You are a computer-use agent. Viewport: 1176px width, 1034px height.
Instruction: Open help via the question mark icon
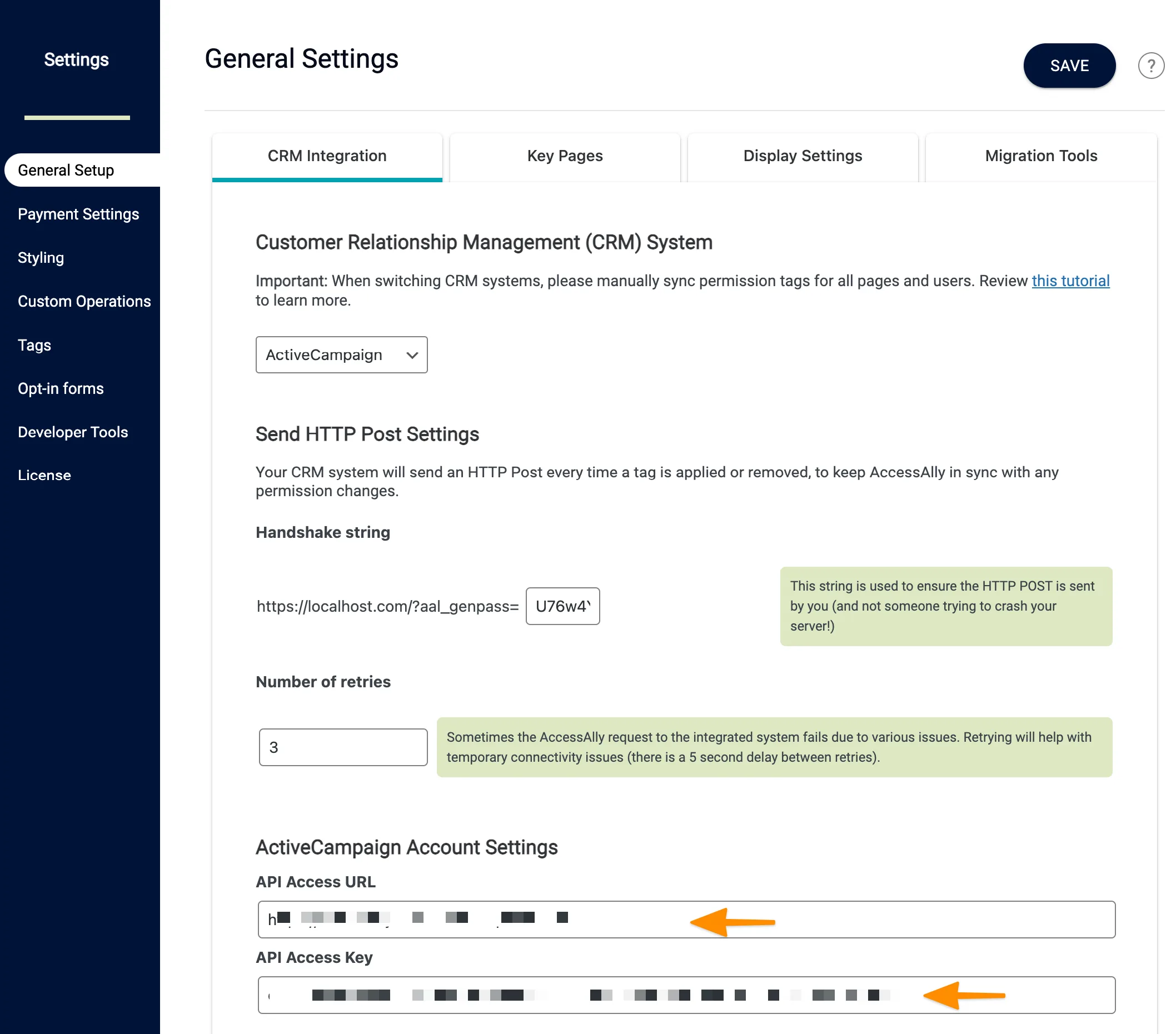tap(1151, 66)
